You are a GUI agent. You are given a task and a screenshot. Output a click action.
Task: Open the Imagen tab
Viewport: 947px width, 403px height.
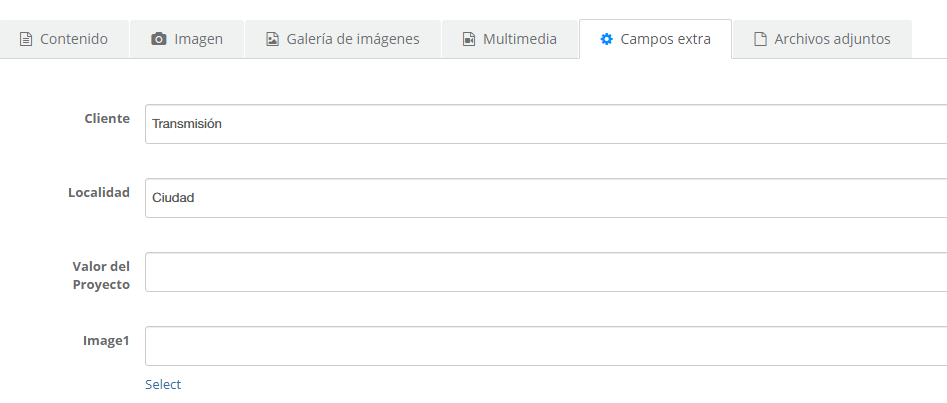click(187, 39)
